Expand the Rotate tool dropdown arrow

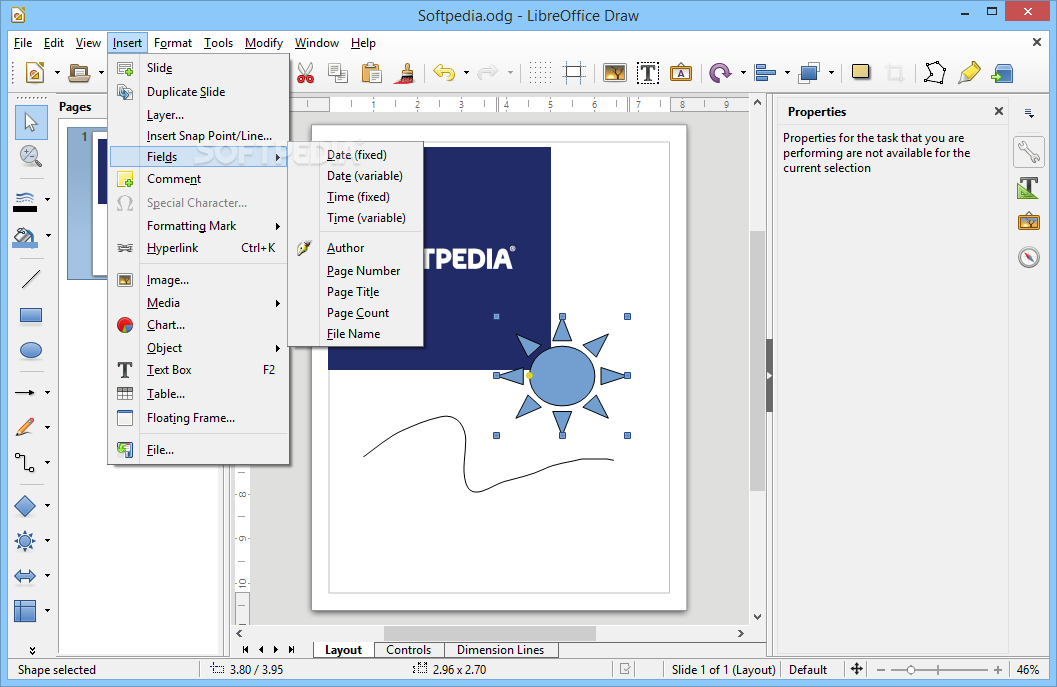click(743, 73)
